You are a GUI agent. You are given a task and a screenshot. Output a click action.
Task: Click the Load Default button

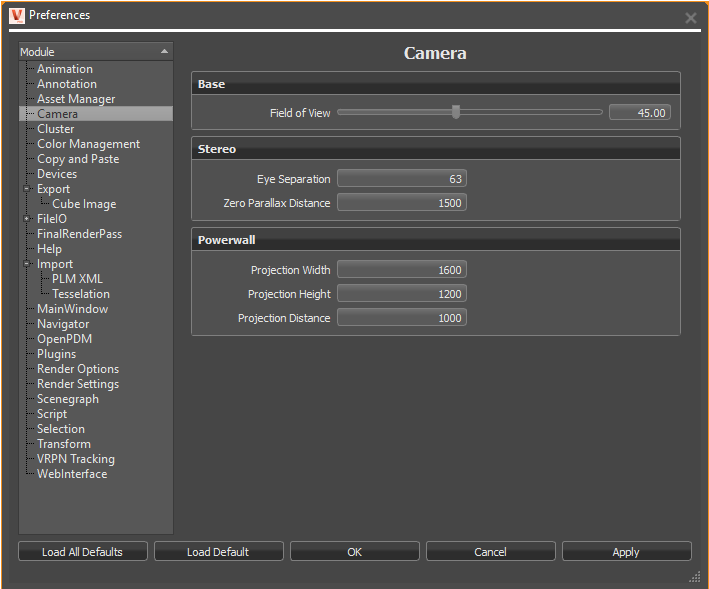point(219,551)
